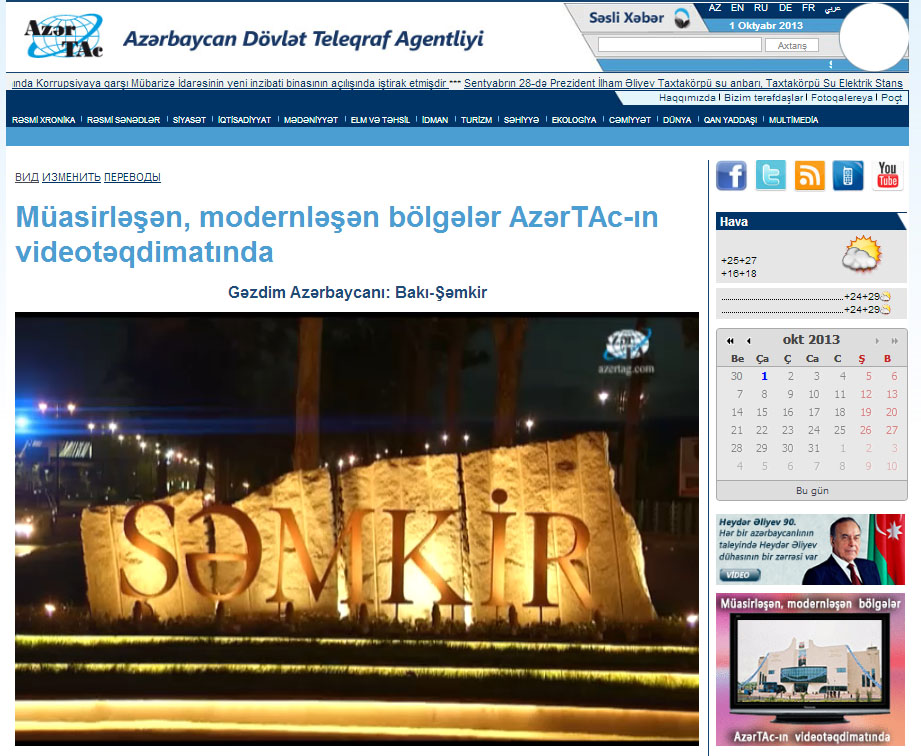The height and width of the screenshot is (756, 921).
Task: Click the blue mobile phone icon
Action: [848, 176]
